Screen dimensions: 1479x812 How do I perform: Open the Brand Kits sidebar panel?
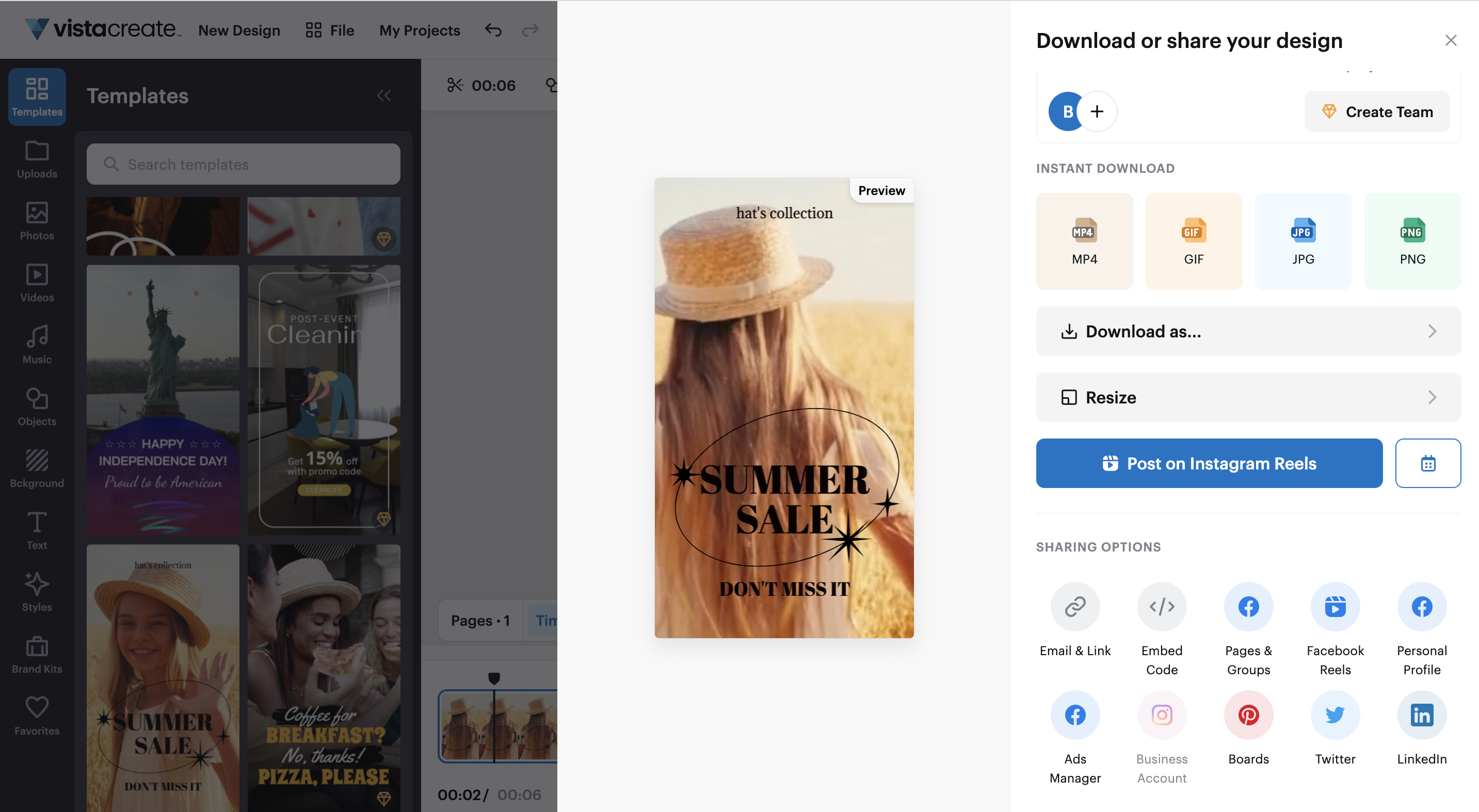(x=37, y=655)
